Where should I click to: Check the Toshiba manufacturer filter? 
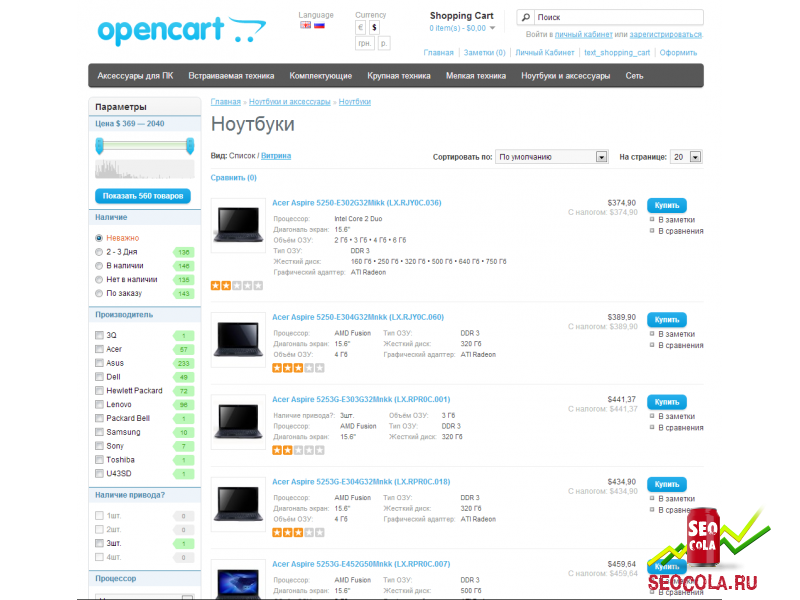(99, 460)
